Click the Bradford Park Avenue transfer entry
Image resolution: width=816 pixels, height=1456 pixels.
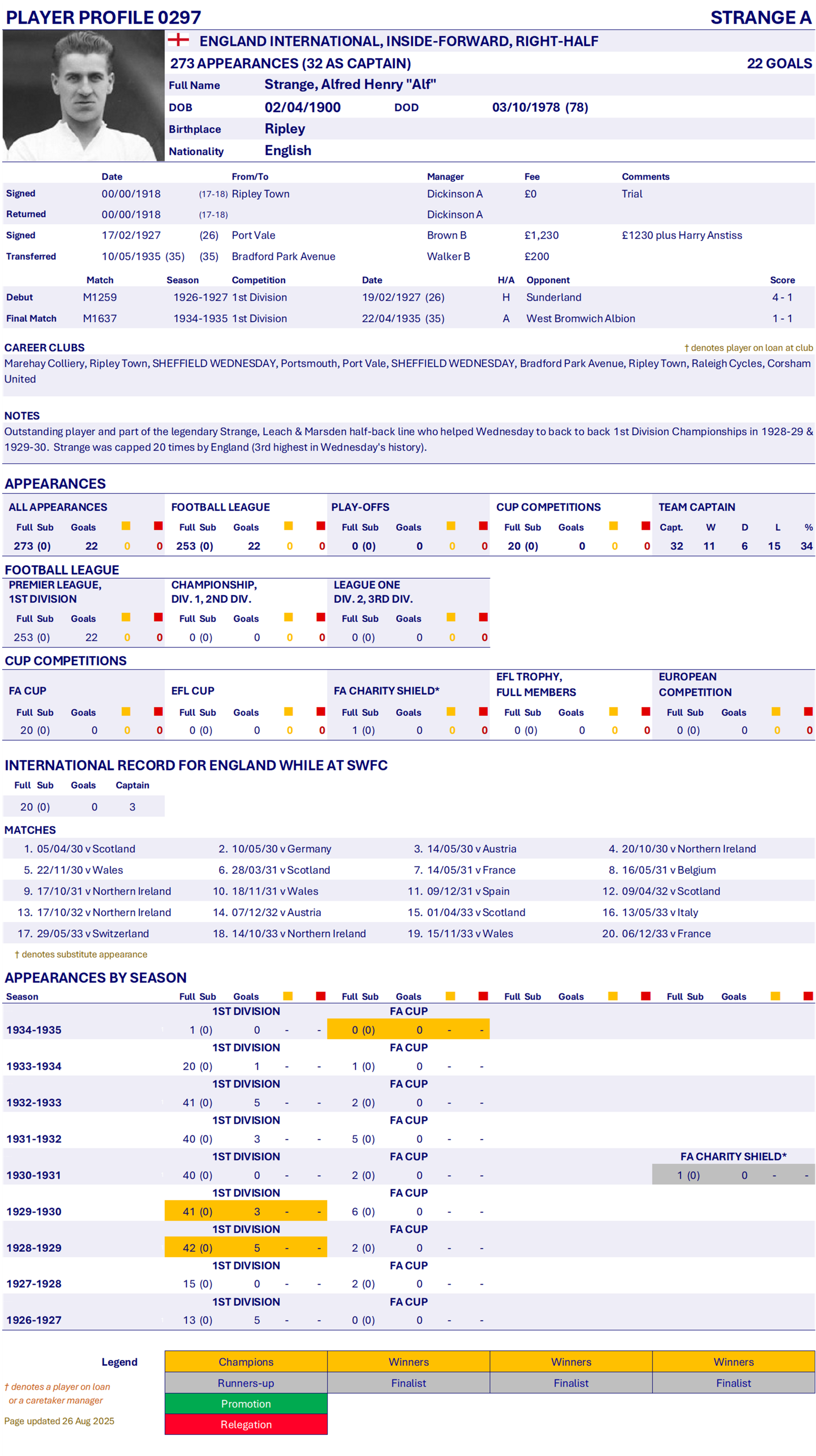pos(283,257)
